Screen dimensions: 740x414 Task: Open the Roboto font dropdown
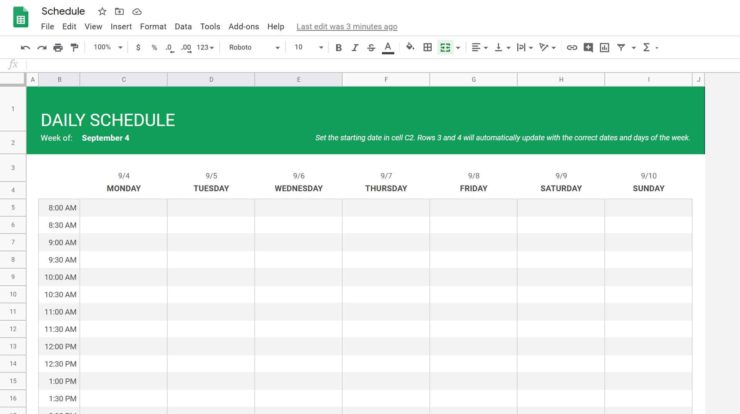click(254, 48)
